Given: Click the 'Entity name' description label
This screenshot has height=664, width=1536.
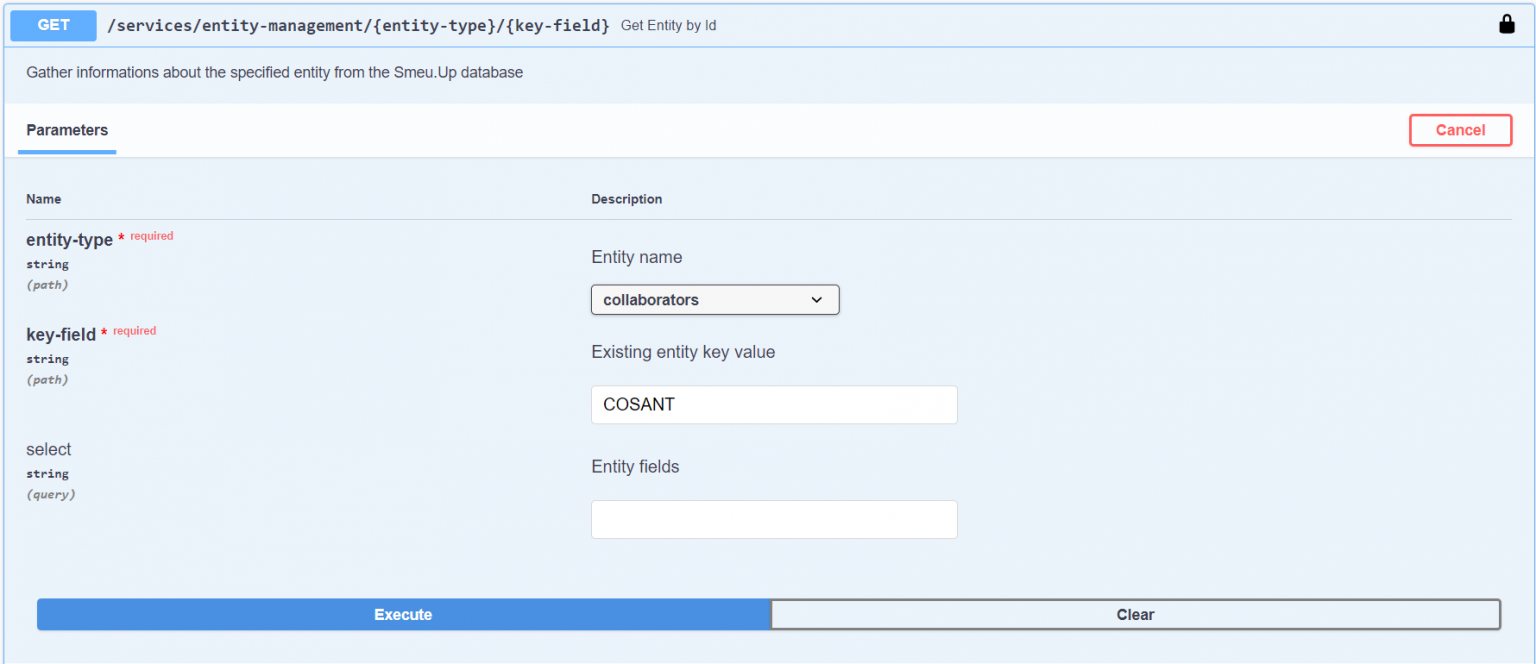Looking at the screenshot, I should click(636, 257).
